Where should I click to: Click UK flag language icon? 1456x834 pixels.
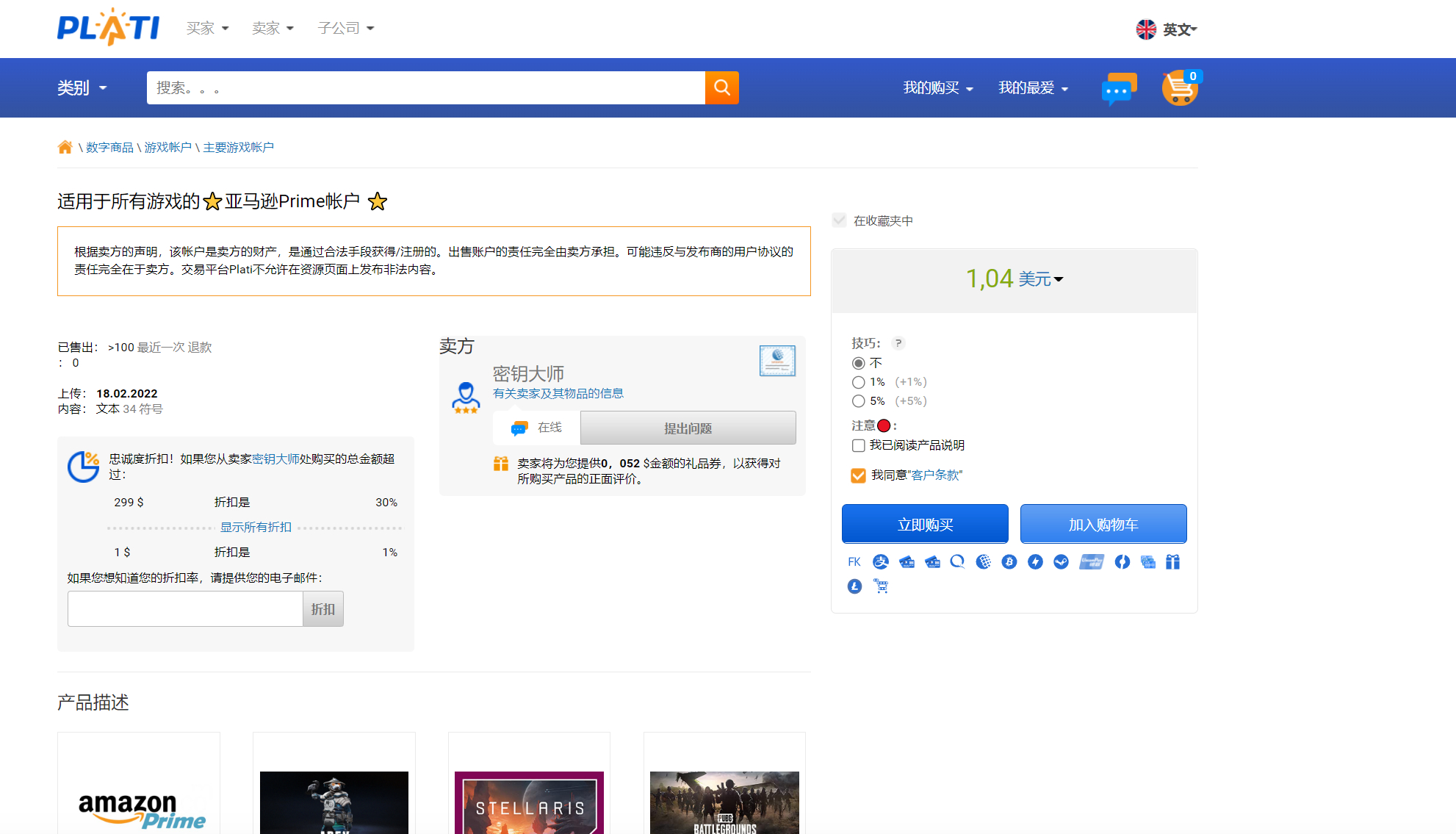pyautogui.click(x=1146, y=29)
